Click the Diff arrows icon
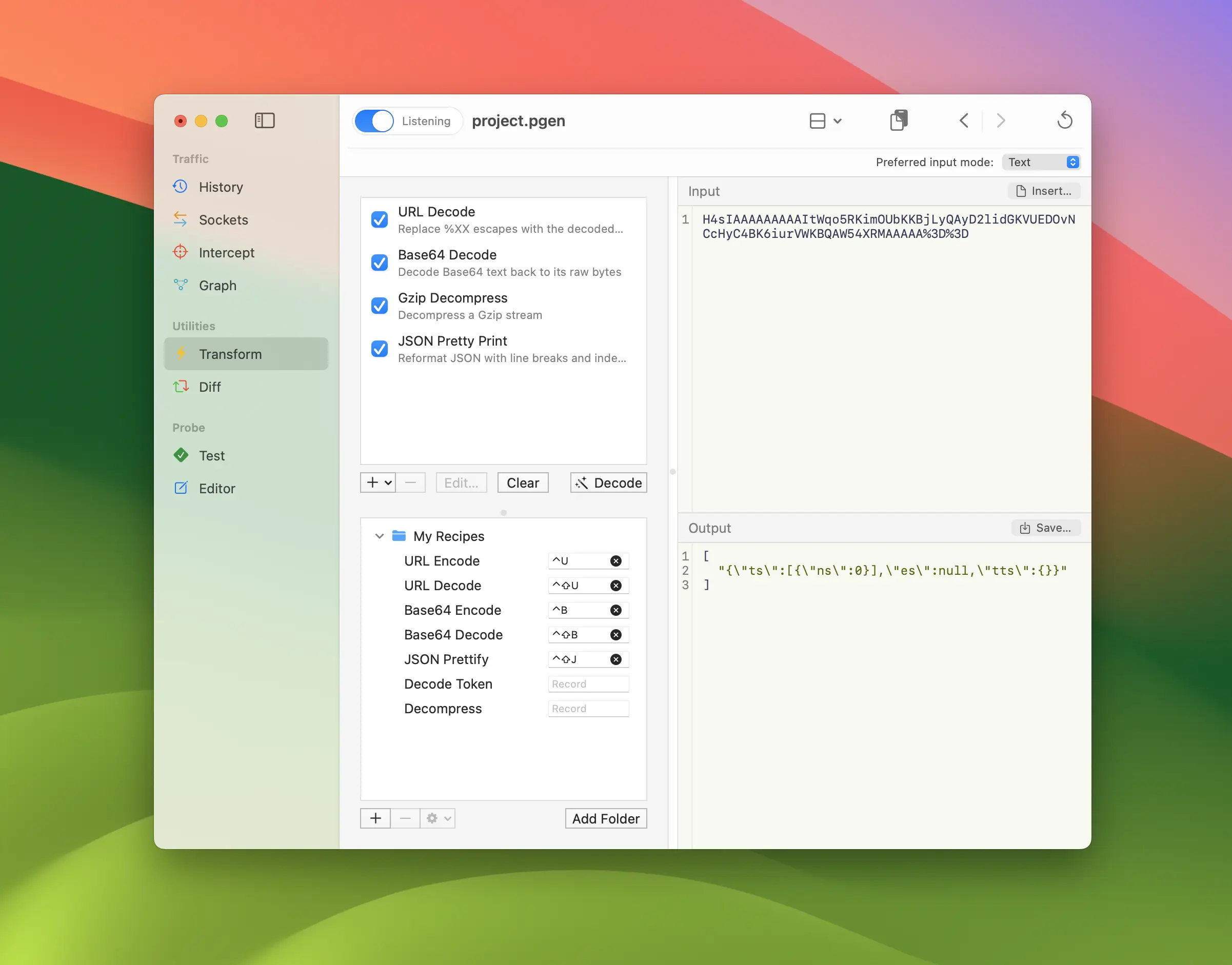 point(181,387)
